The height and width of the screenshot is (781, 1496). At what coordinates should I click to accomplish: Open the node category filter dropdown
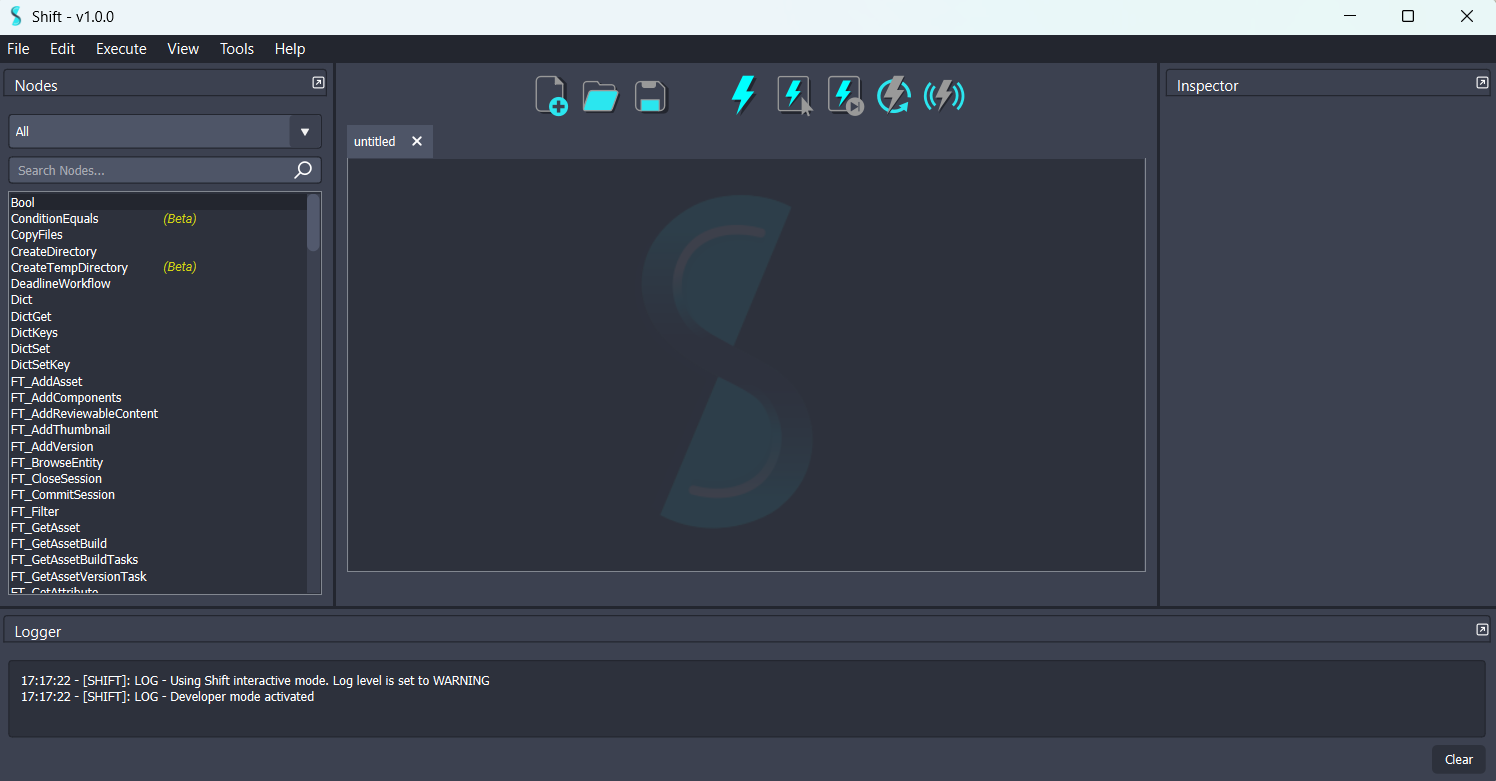point(305,131)
